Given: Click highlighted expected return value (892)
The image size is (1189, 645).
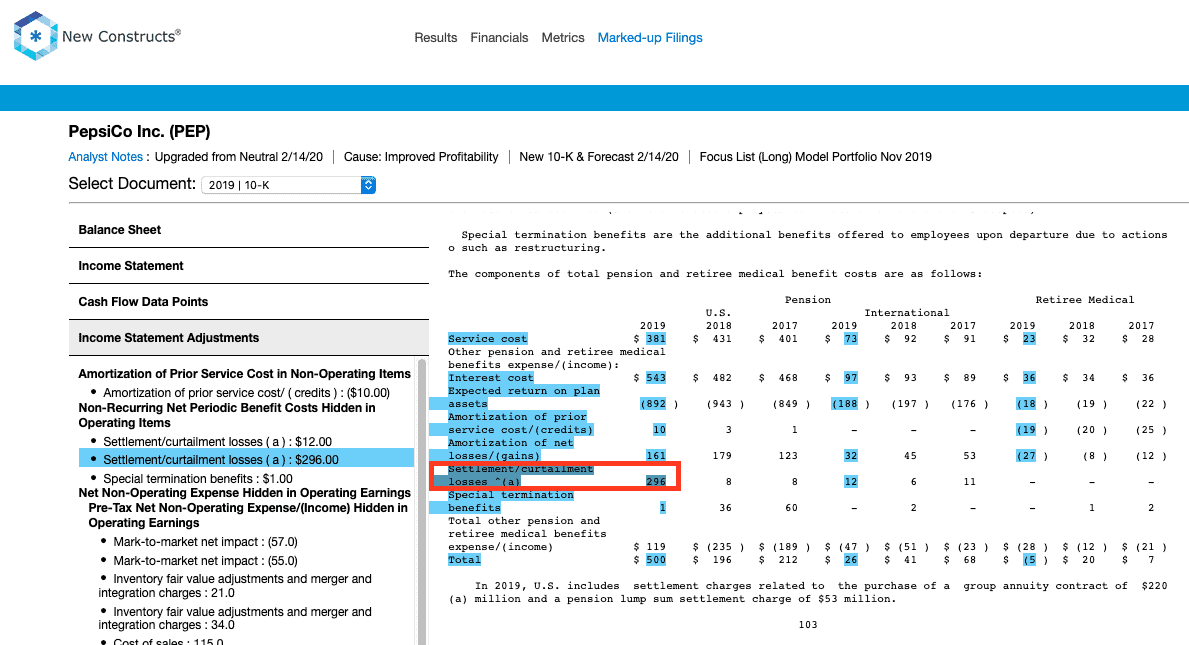Looking at the screenshot, I should [653, 404].
